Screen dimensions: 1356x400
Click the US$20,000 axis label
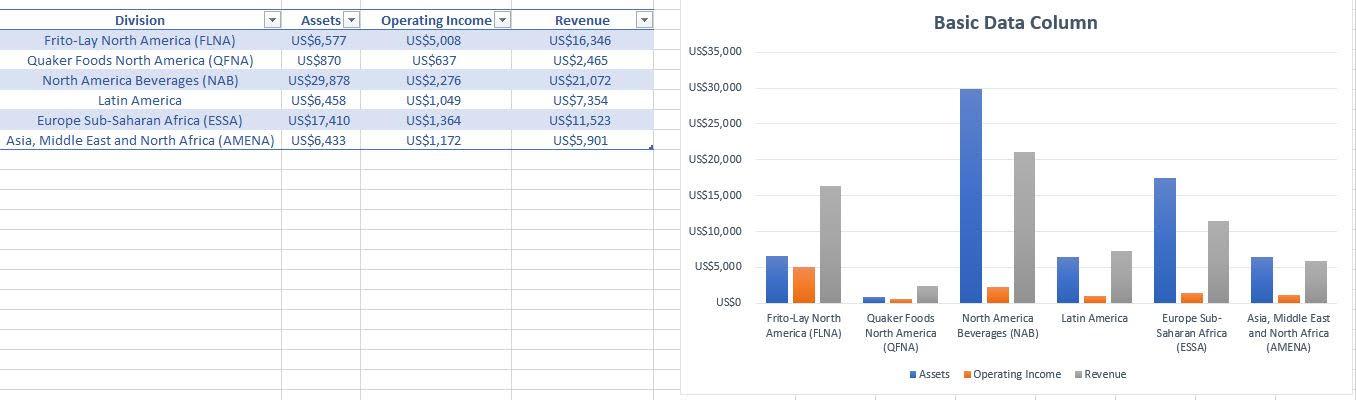coord(716,159)
